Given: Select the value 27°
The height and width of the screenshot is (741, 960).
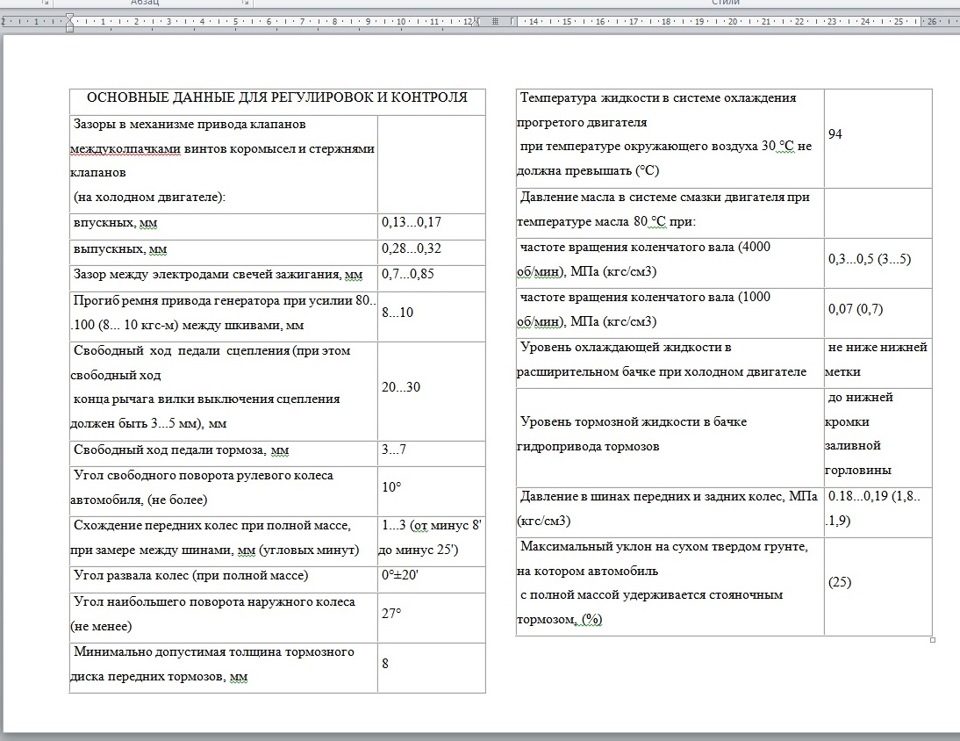Looking at the screenshot, I should click(391, 613).
